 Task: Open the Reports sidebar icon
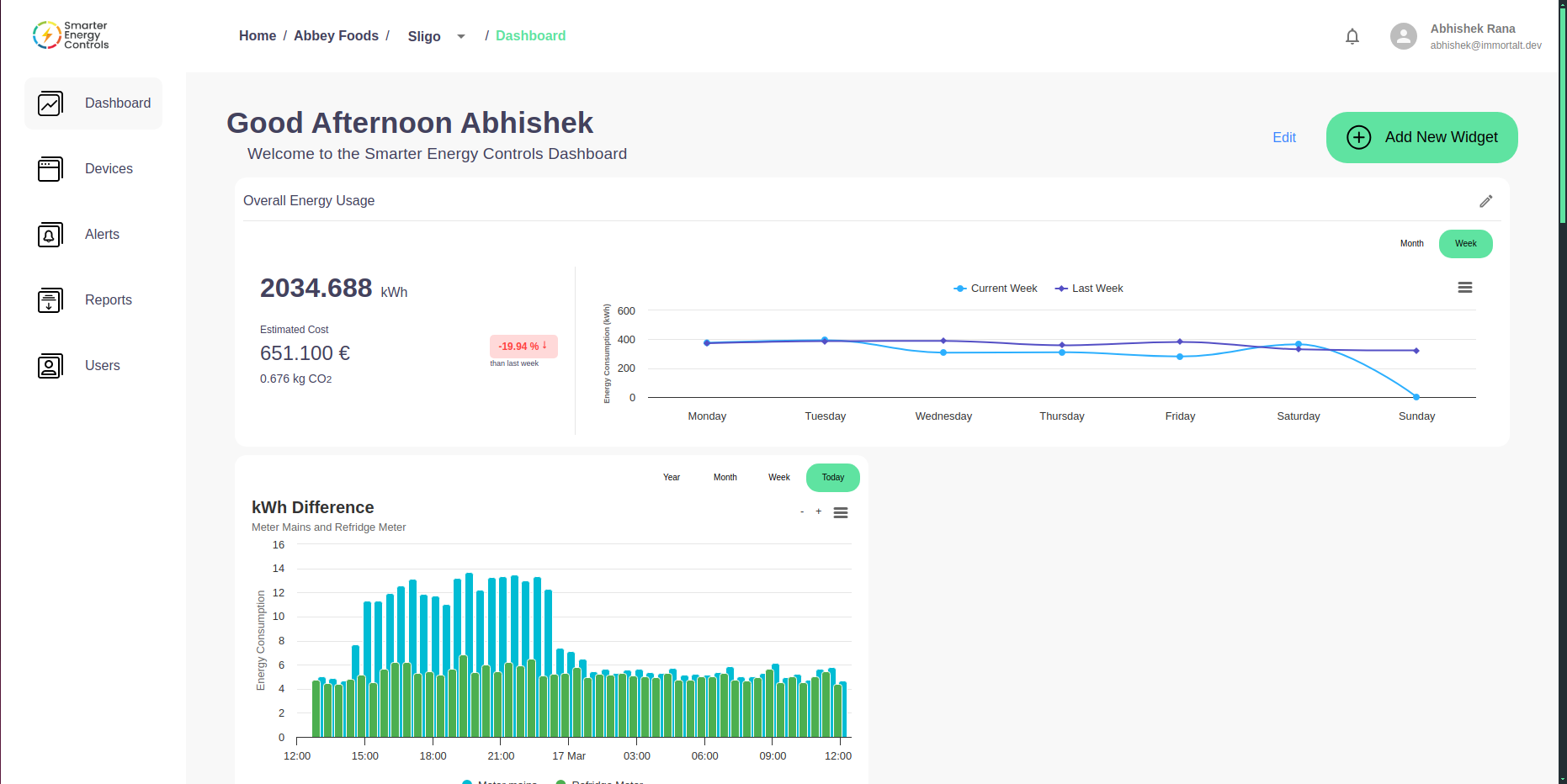(x=50, y=299)
